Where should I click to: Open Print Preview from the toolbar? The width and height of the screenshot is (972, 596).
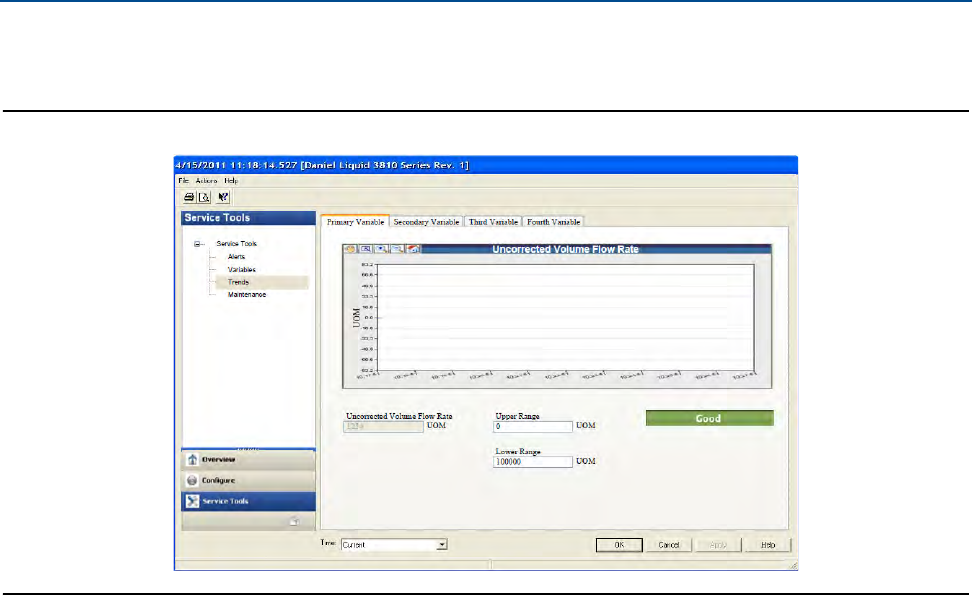(x=203, y=198)
